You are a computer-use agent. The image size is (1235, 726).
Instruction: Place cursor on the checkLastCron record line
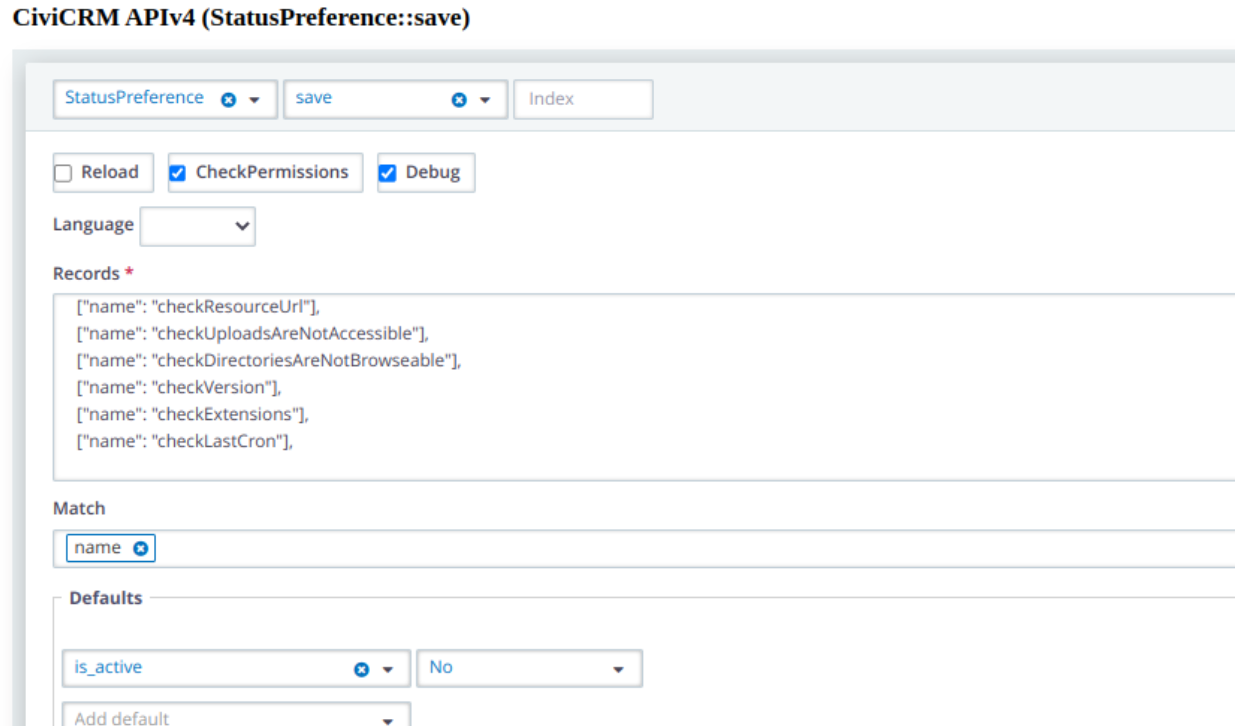point(185,441)
